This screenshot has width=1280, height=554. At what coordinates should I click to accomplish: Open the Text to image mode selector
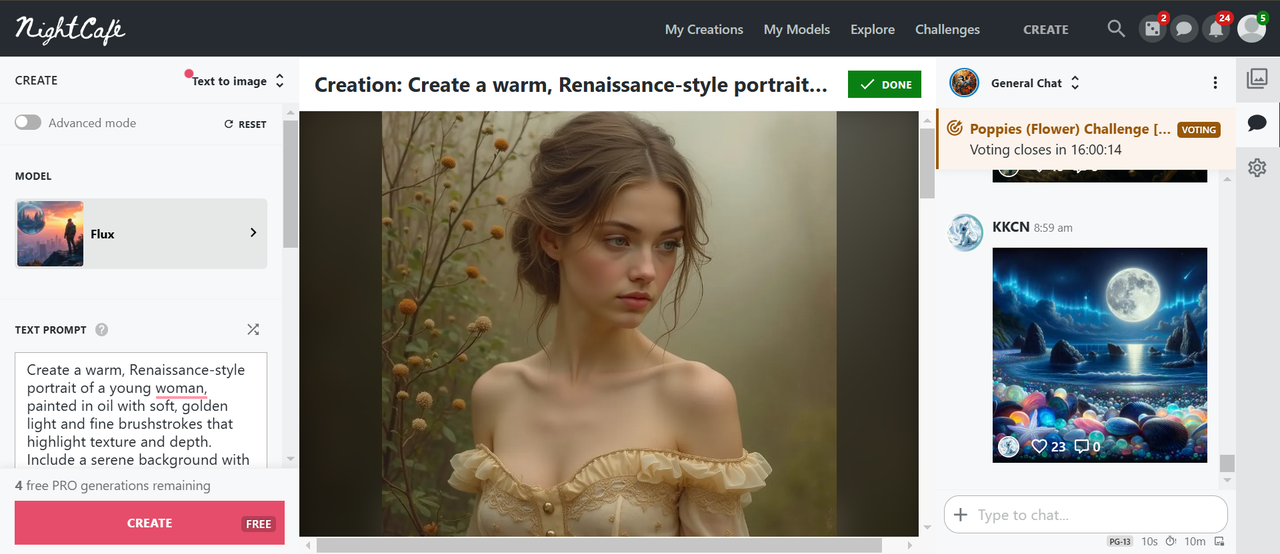point(238,81)
